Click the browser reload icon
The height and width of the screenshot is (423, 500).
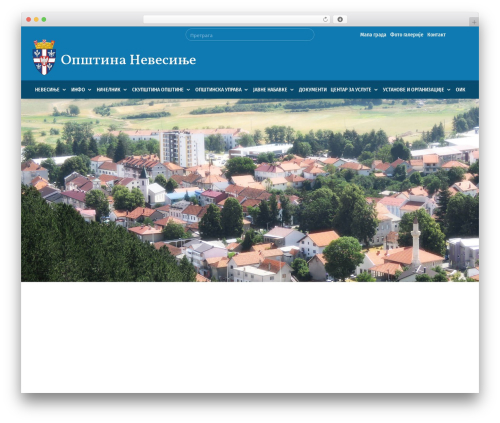point(325,19)
